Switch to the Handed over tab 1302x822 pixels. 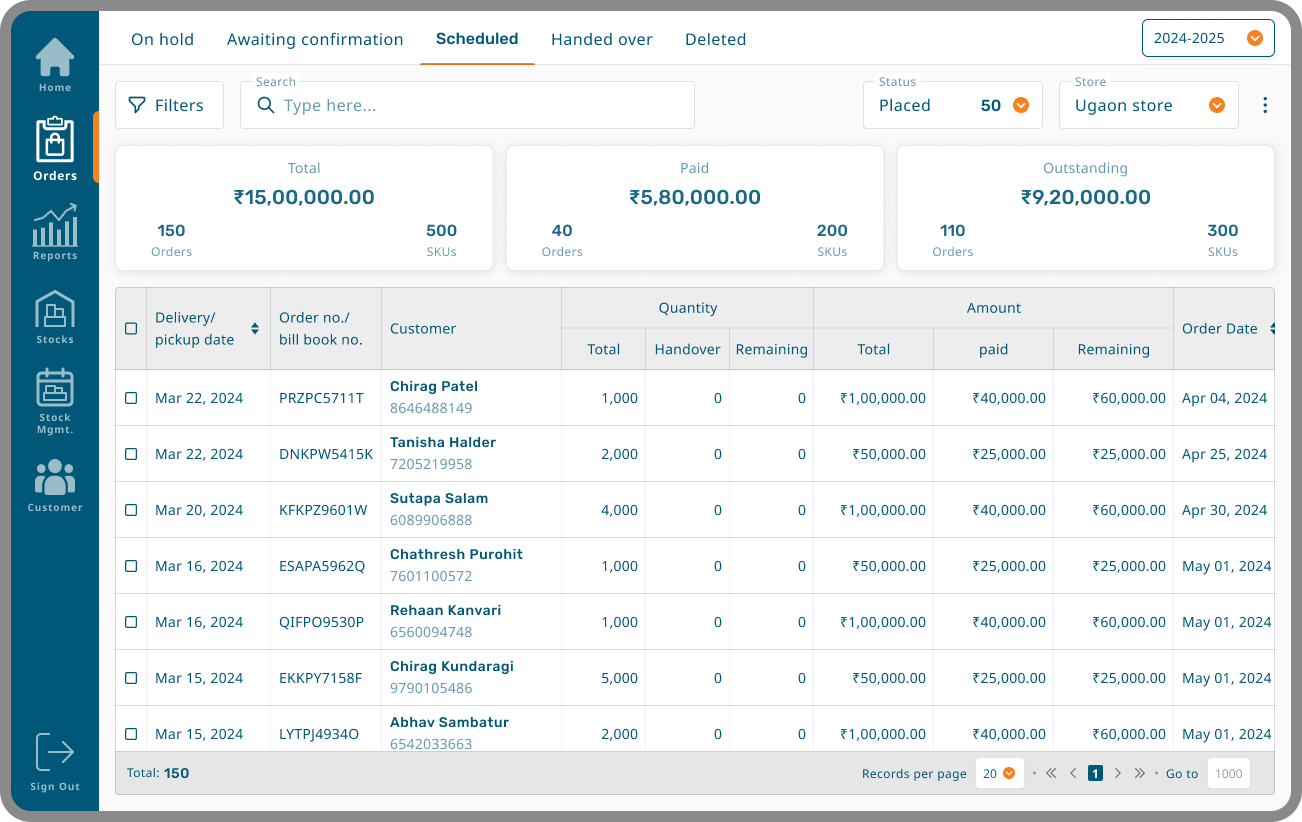tap(601, 40)
